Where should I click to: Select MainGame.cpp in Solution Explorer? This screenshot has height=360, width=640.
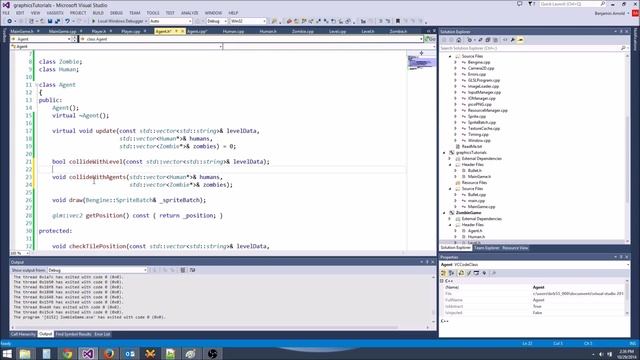[481, 207]
